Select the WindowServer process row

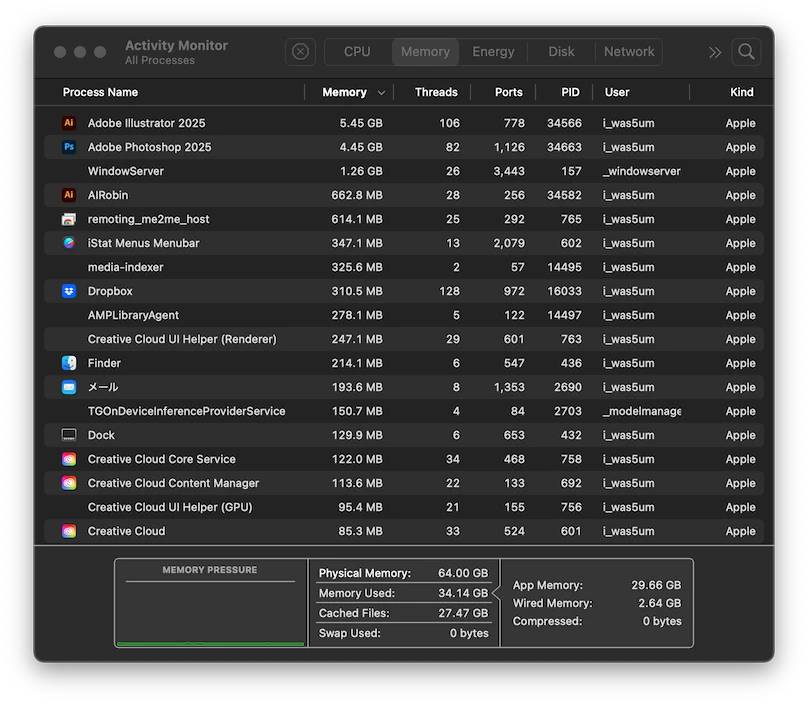pyautogui.click(x=403, y=171)
